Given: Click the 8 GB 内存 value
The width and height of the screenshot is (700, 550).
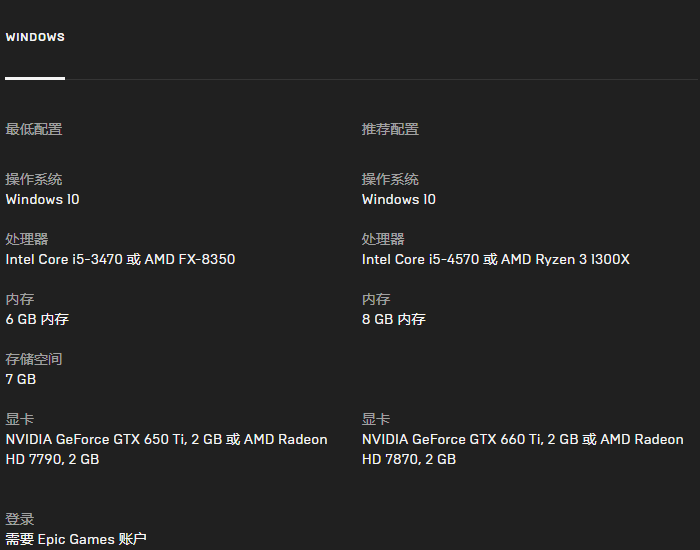Looking at the screenshot, I should (393, 319).
